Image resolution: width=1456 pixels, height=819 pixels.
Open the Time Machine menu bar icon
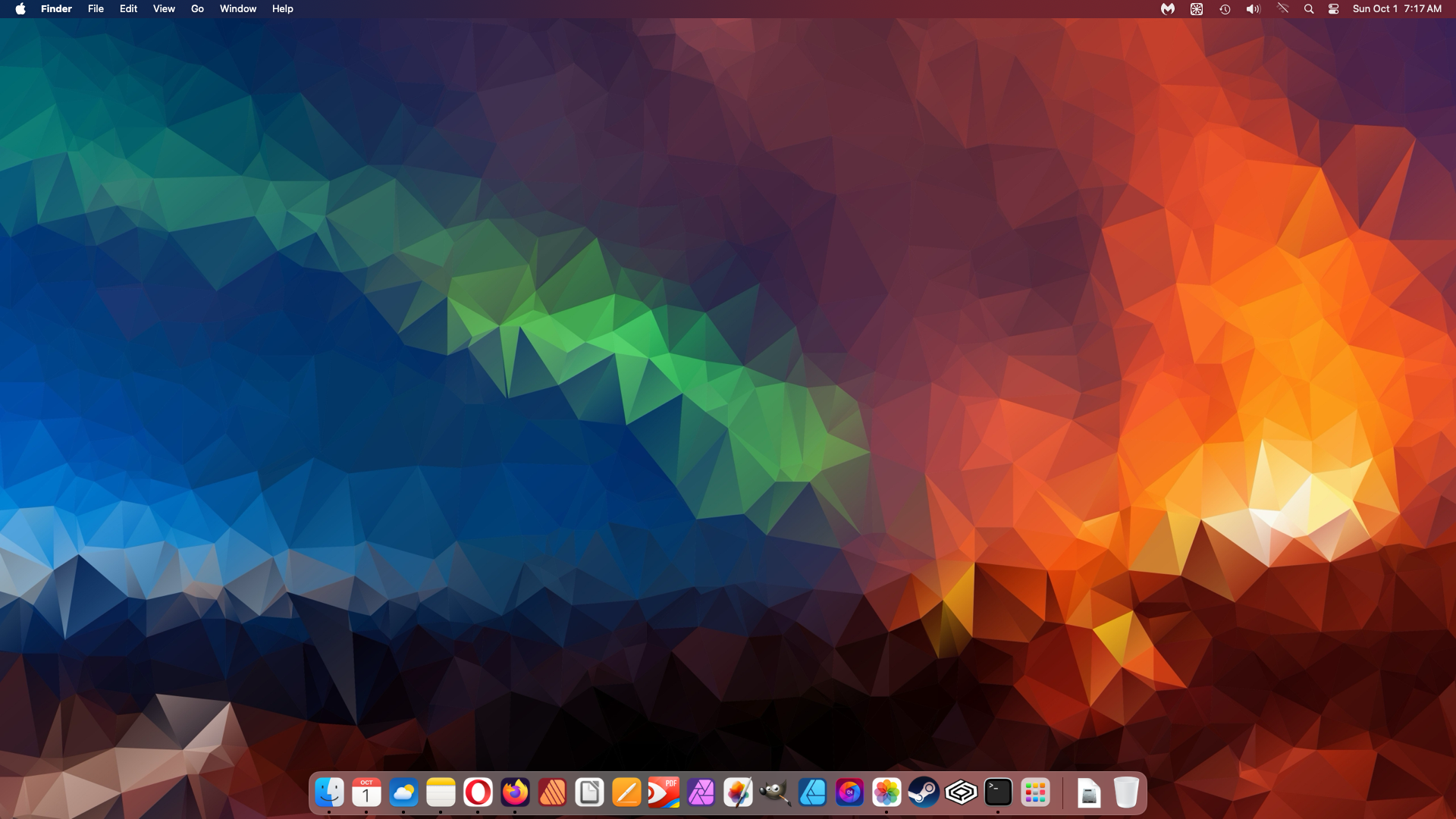[x=1225, y=9]
